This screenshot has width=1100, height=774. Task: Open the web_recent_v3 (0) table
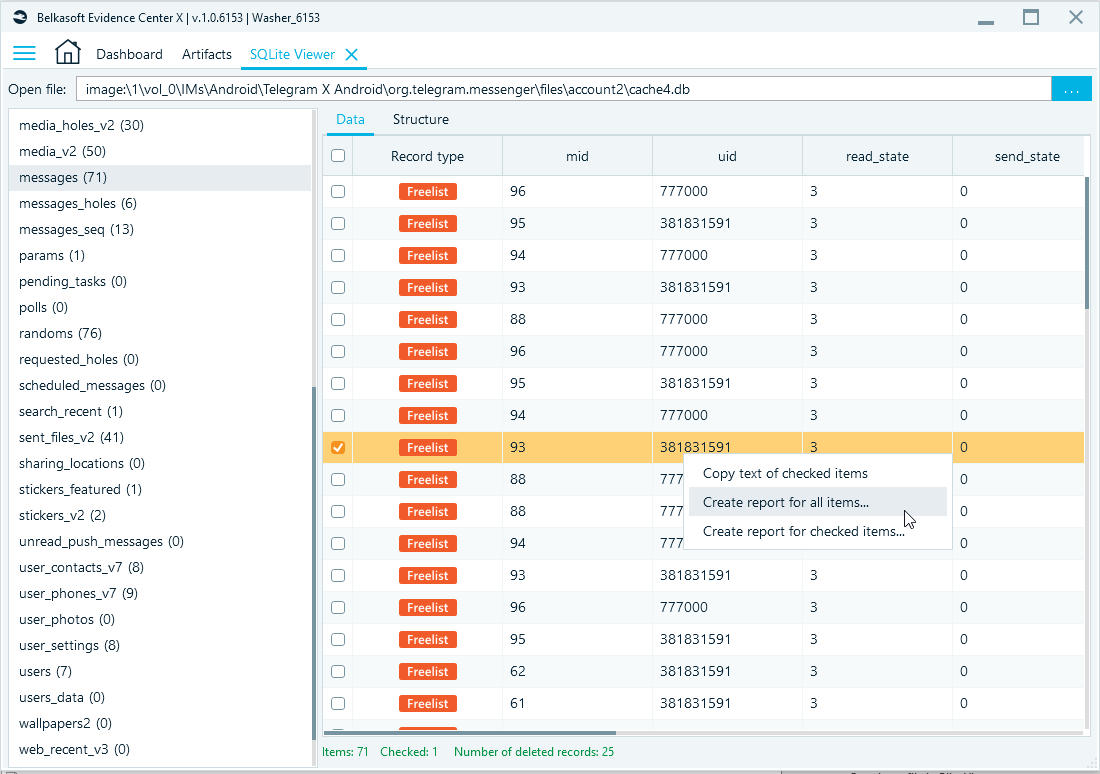pos(159,749)
